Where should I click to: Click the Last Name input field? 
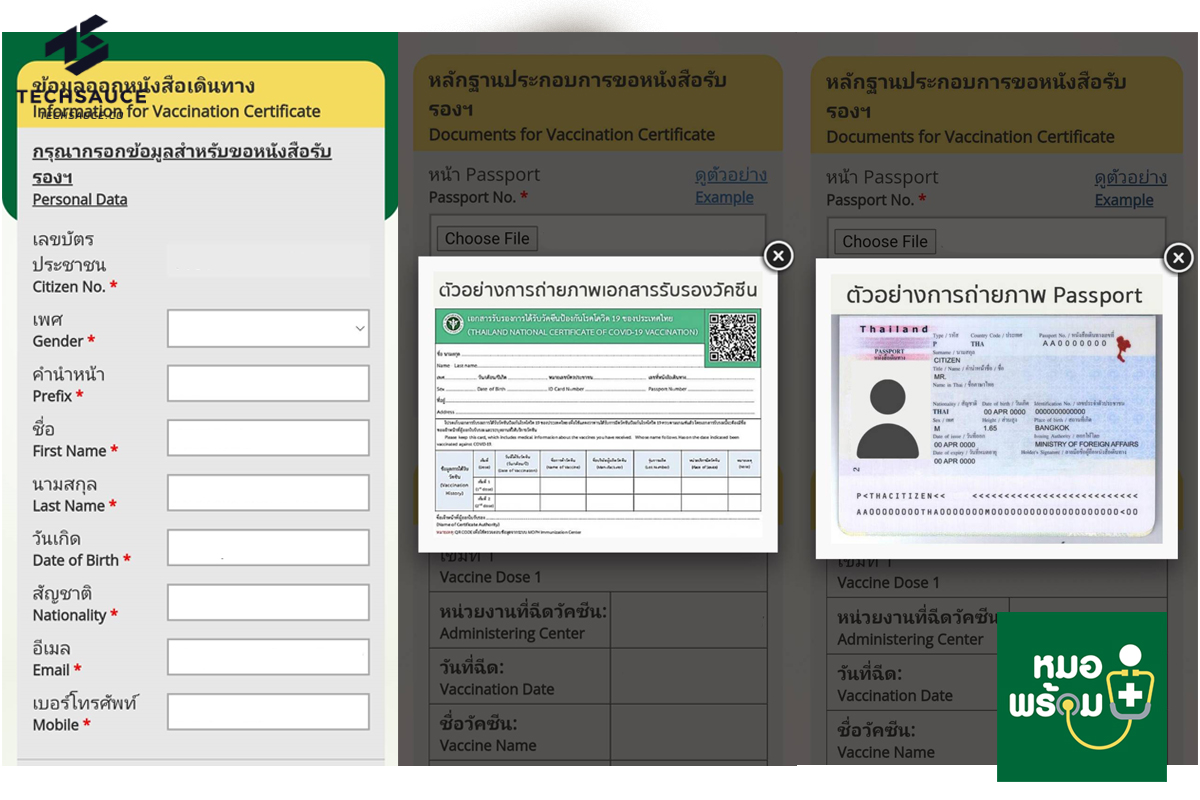click(x=268, y=493)
